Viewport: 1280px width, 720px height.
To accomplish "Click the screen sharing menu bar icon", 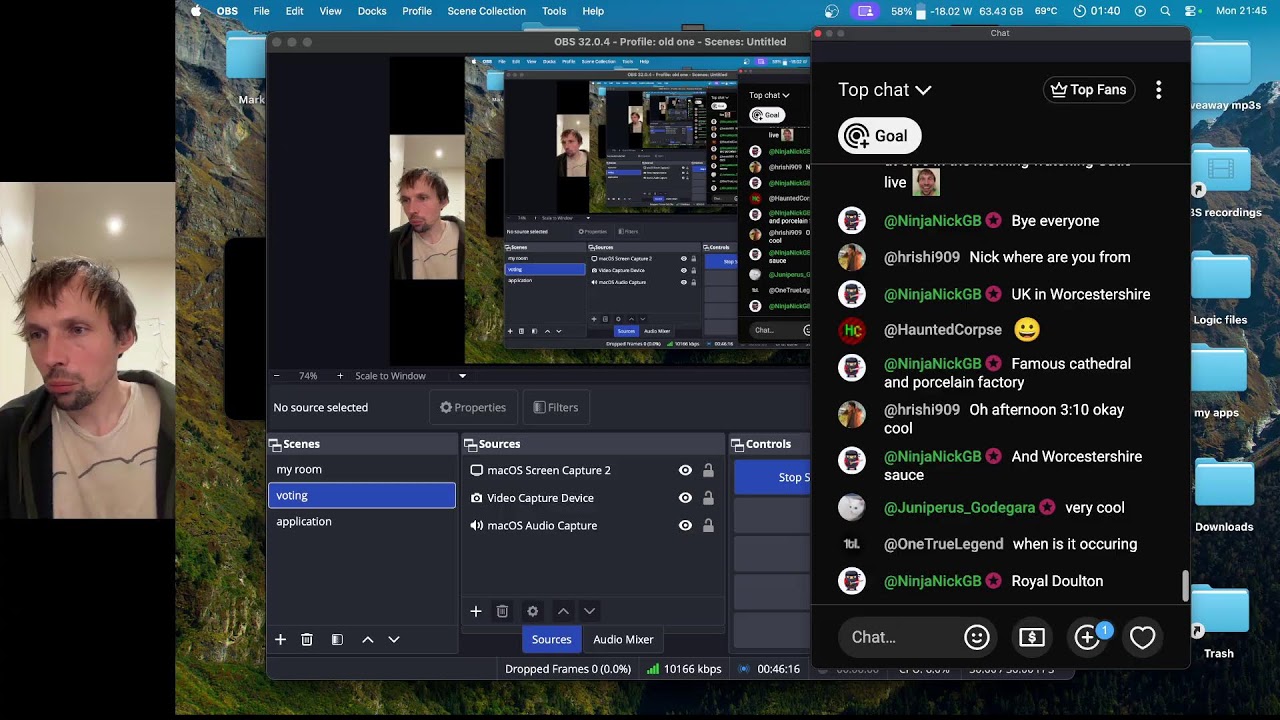I will 866,11.
